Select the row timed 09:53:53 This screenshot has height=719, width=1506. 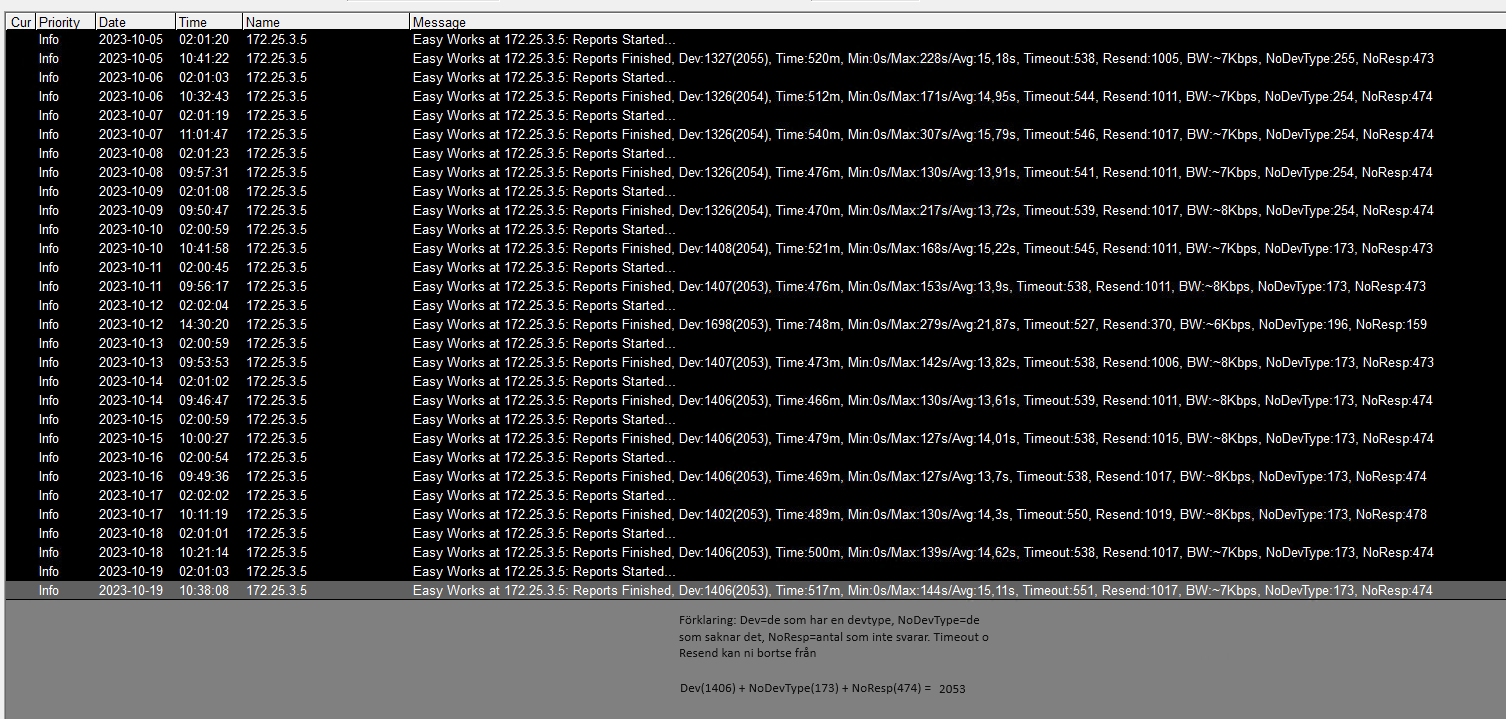click(755, 363)
